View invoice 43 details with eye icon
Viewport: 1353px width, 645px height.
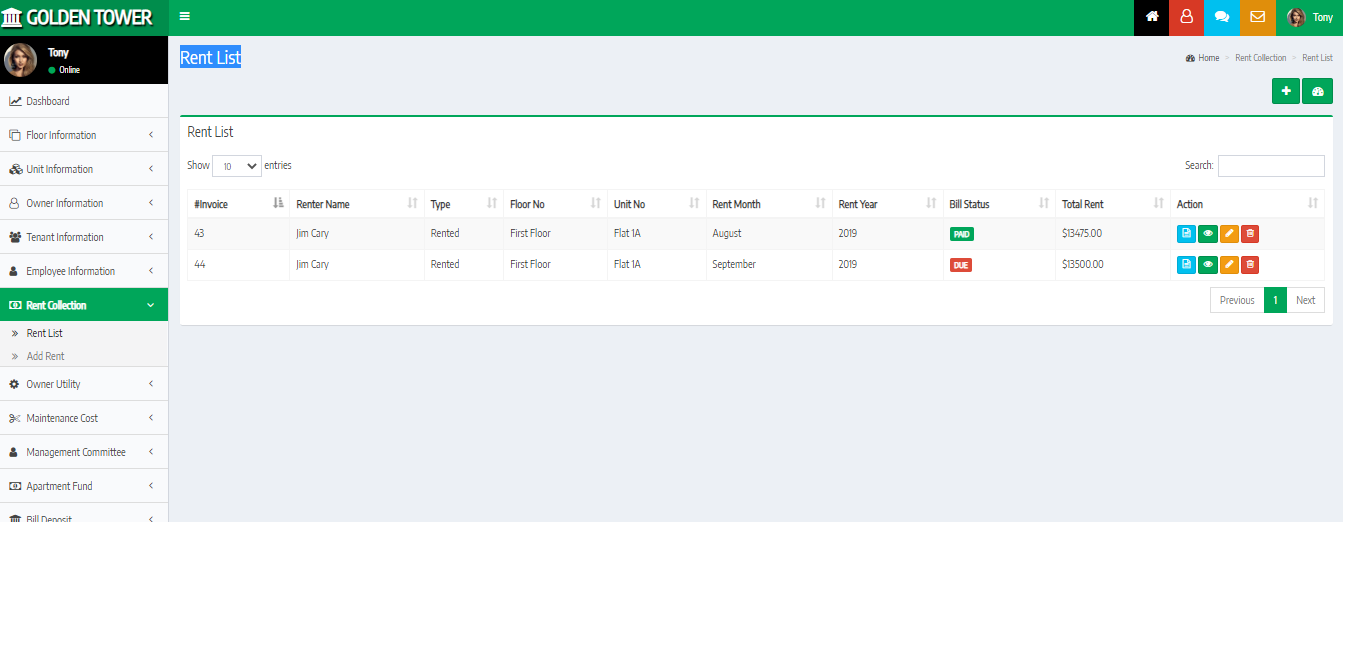pyautogui.click(x=1208, y=234)
